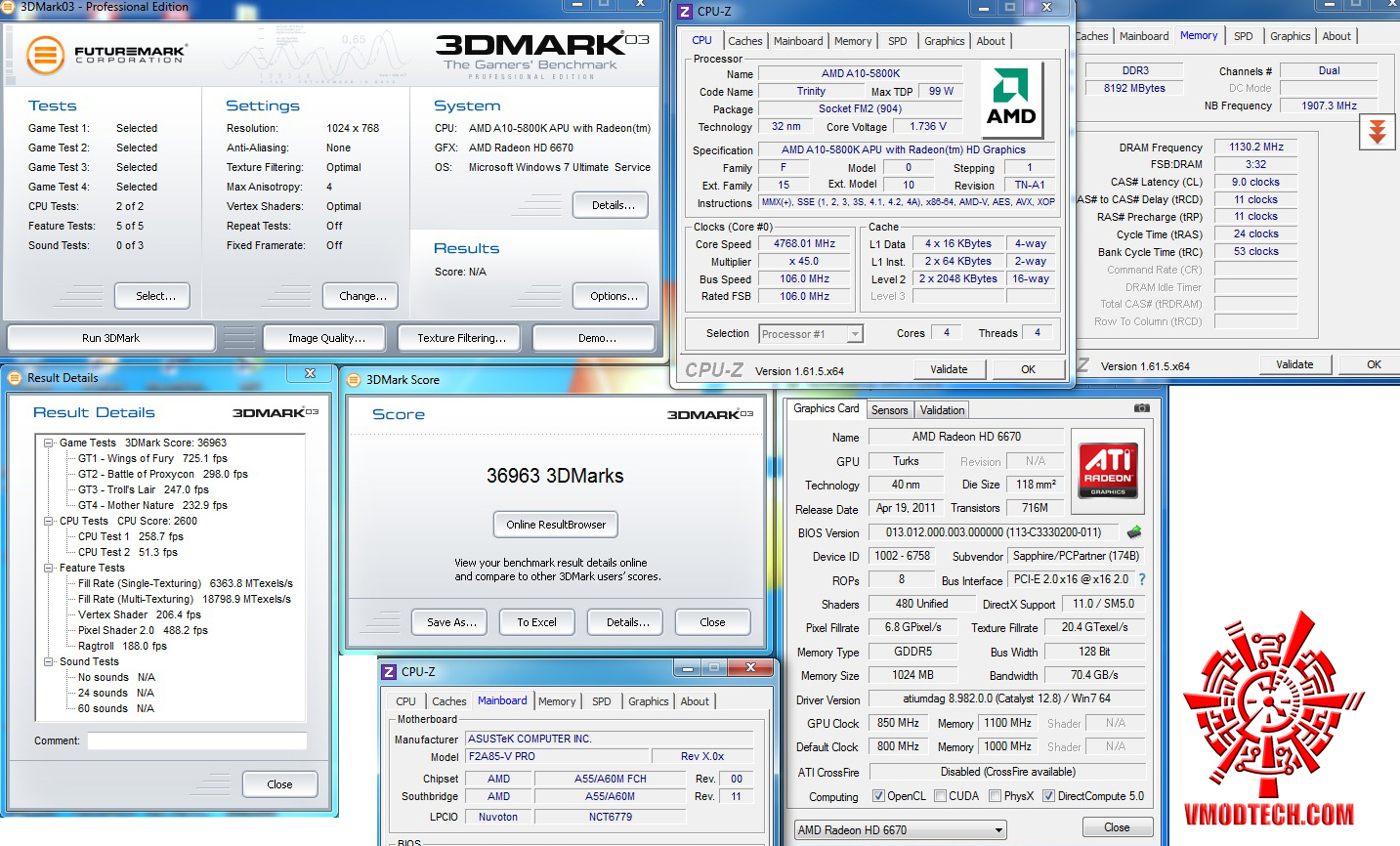Open About tab in CPU-Z processor window

coord(991,41)
